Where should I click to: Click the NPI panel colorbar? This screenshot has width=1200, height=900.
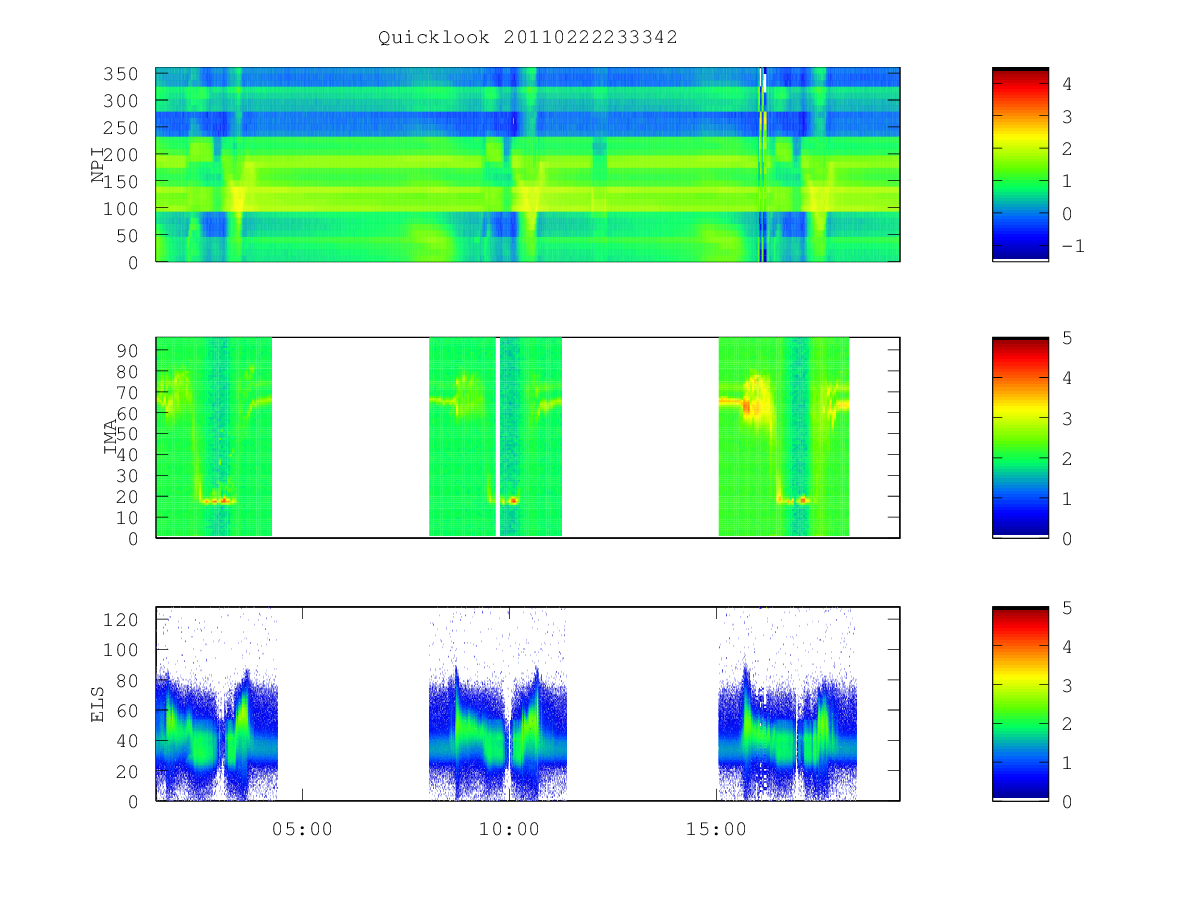tap(1020, 164)
